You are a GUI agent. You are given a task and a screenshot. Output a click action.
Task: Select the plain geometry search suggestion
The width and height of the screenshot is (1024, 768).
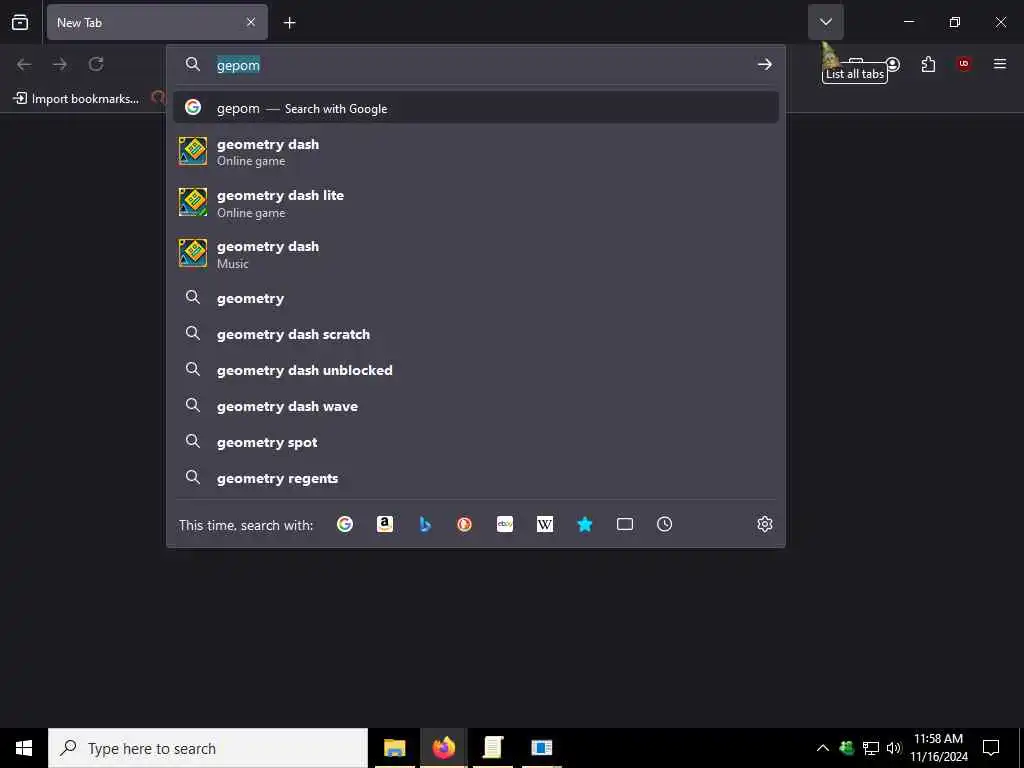coord(475,298)
